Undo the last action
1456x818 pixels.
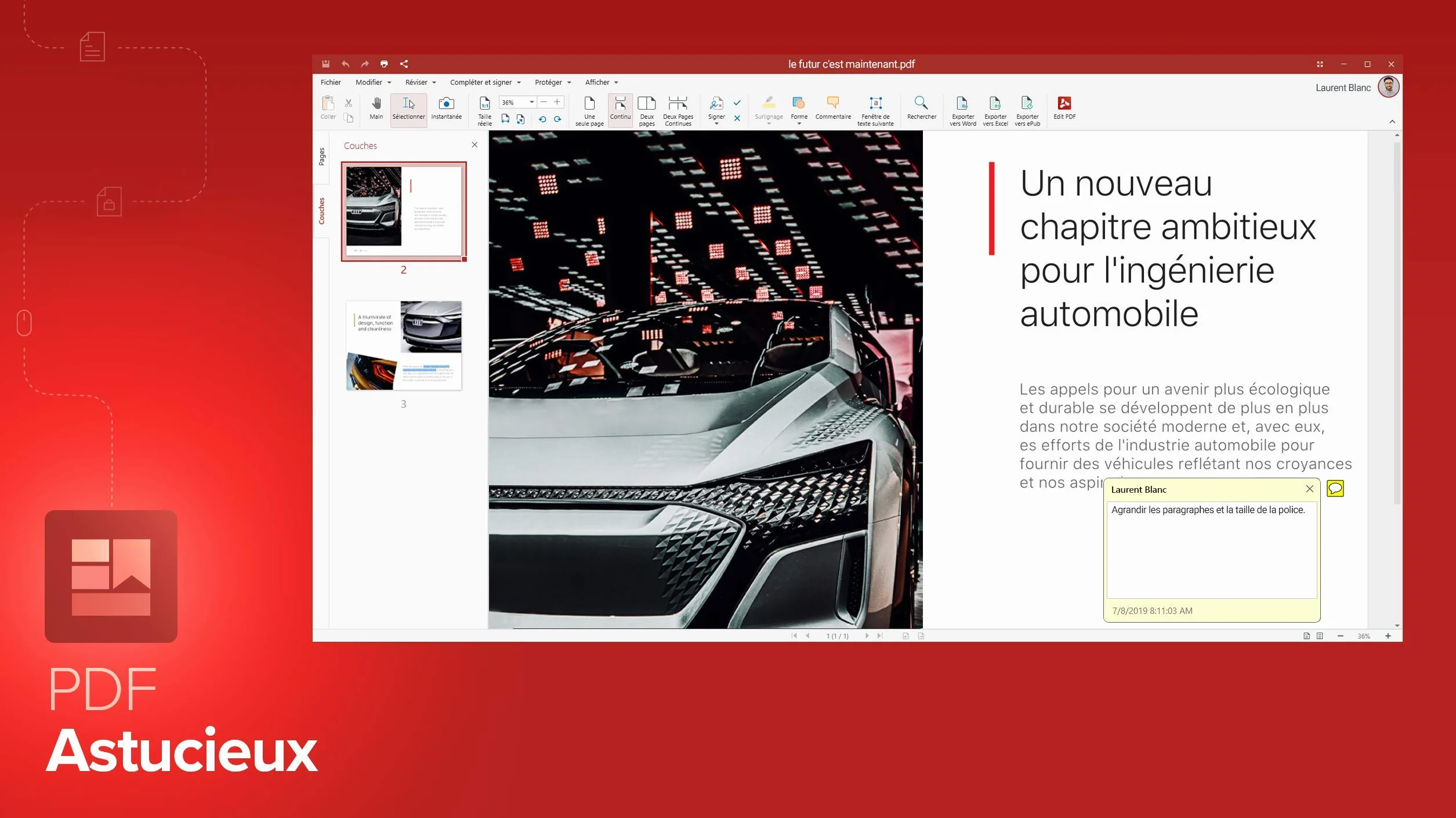[x=346, y=64]
